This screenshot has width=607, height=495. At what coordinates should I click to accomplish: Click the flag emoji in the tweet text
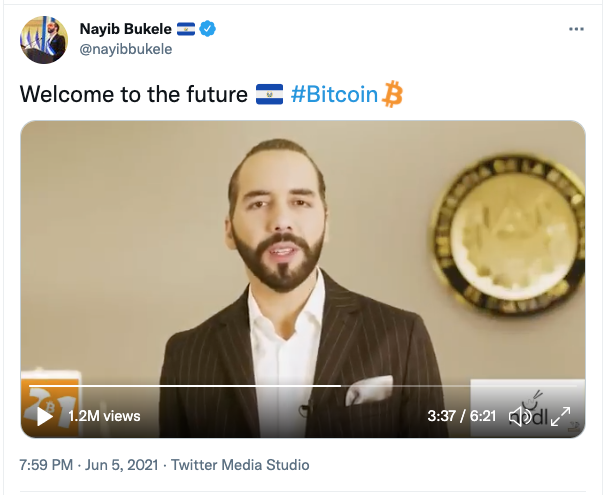(269, 95)
